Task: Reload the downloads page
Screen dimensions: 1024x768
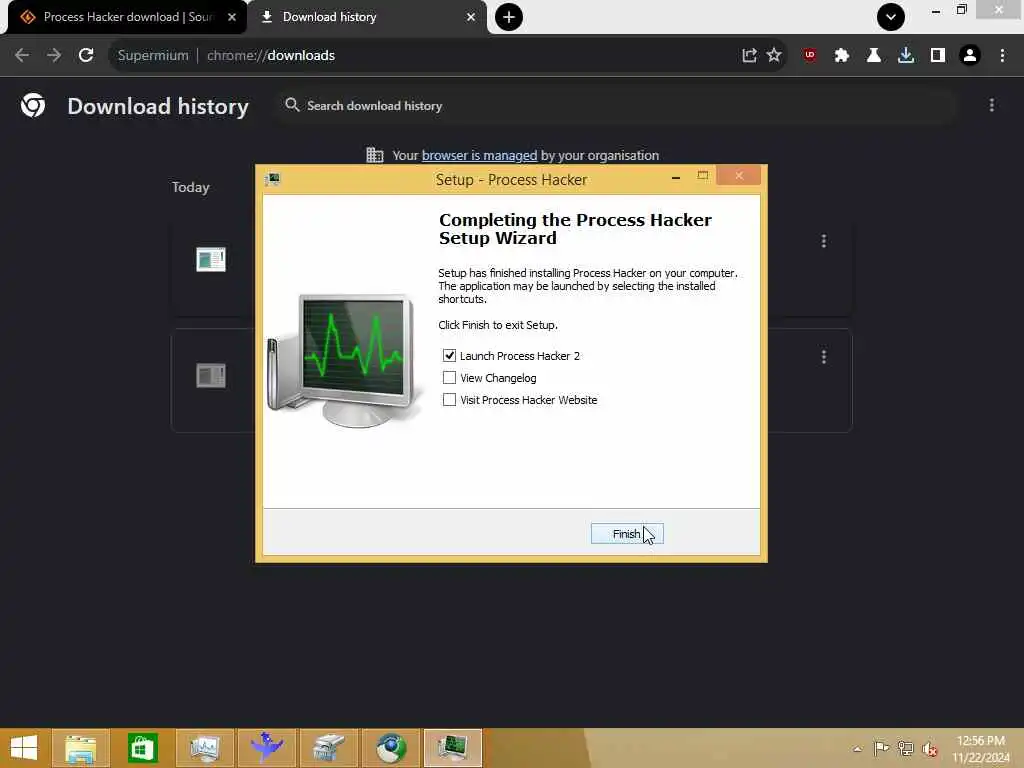Action: pyautogui.click(x=86, y=56)
